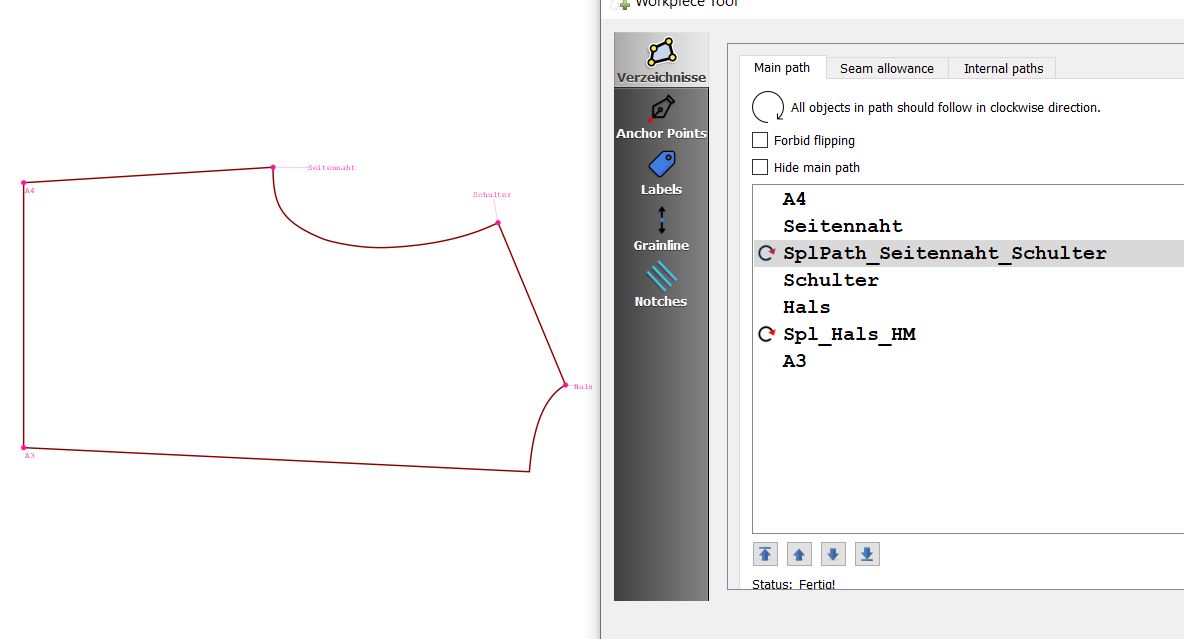Select the Schulter entry in the list
Image resolution: width=1184 pixels, height=639 pixels.
(x=830, y=281)
